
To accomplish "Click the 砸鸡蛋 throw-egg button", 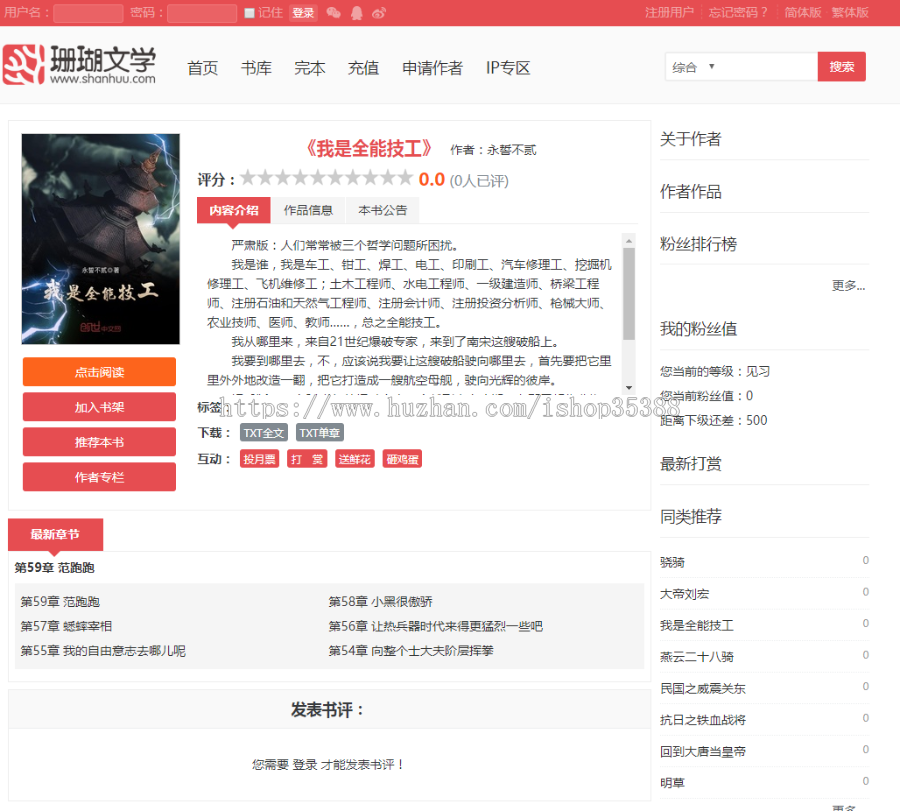I will click(x=402, y=458).
